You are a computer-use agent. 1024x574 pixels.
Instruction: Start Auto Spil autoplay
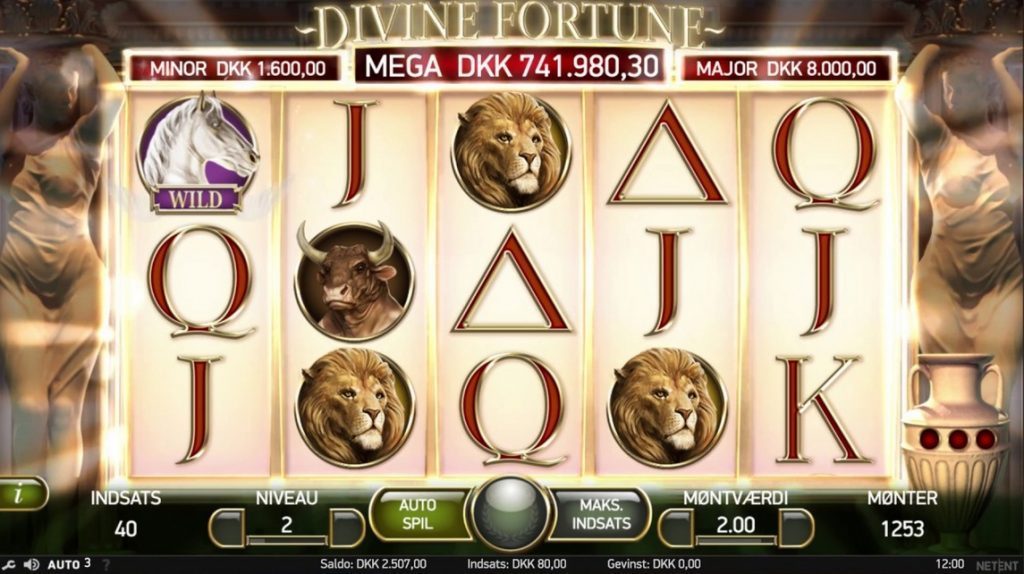tap(418, 515)
